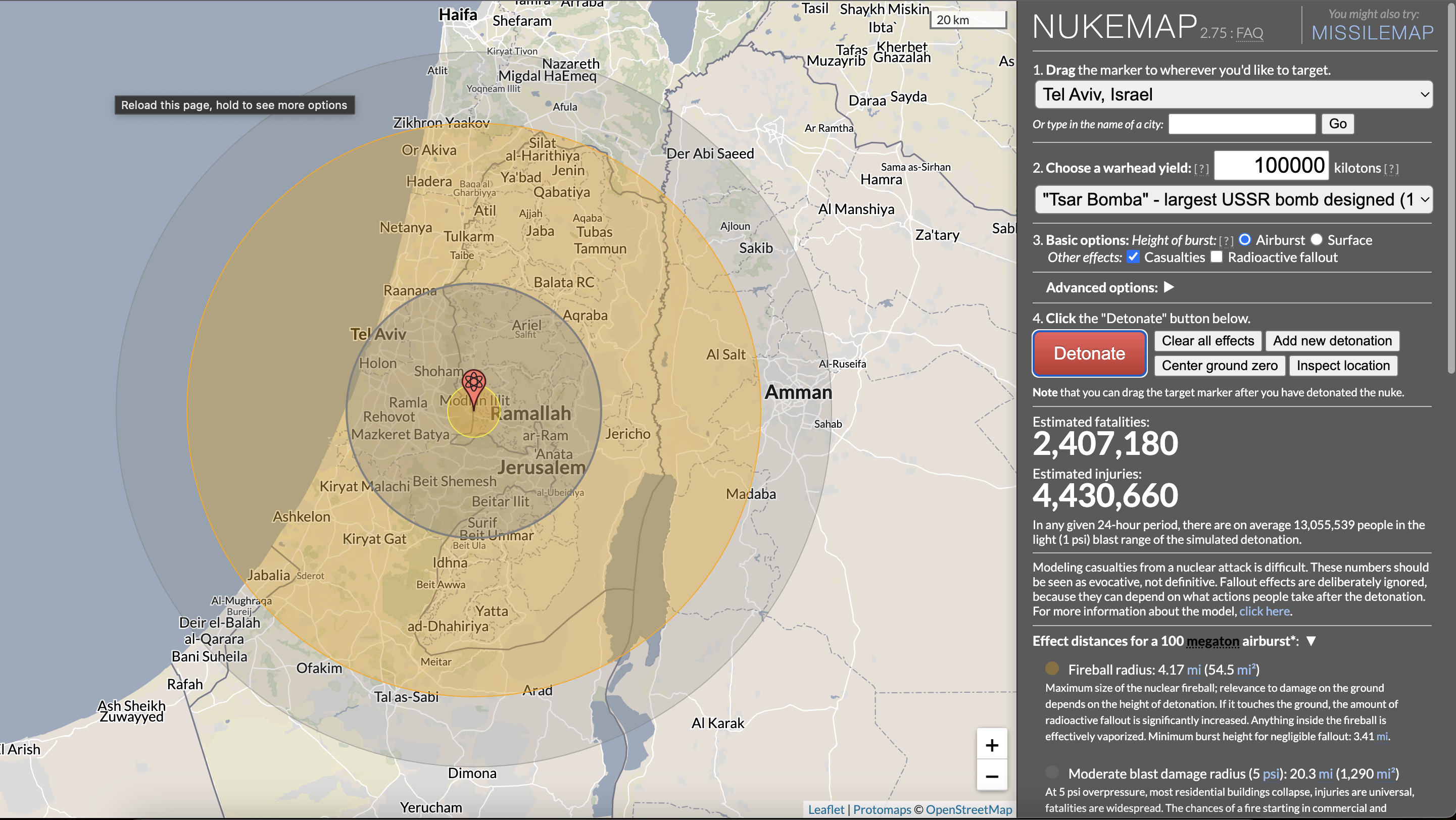Screen dimensions: 1456x820
Task: Click the kilotons help [?] icon
Action: point(1391,169)
